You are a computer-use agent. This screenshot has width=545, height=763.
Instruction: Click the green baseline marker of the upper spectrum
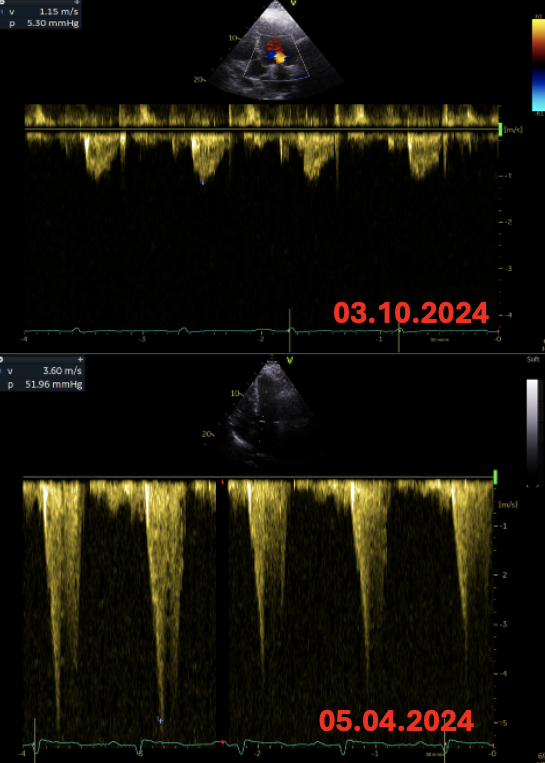(501, 129)
